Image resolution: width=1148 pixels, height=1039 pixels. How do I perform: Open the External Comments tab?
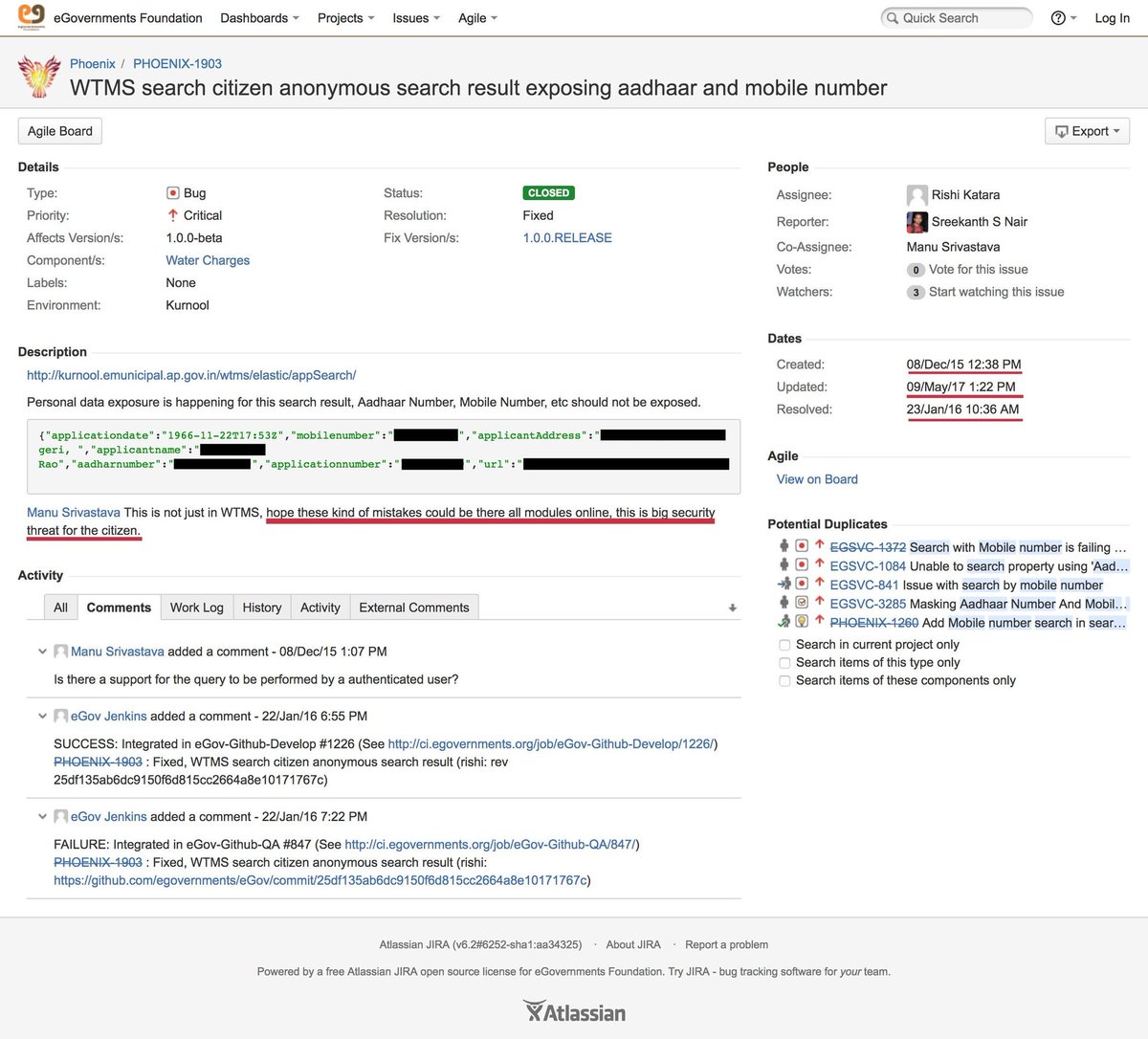click(414, 608)
